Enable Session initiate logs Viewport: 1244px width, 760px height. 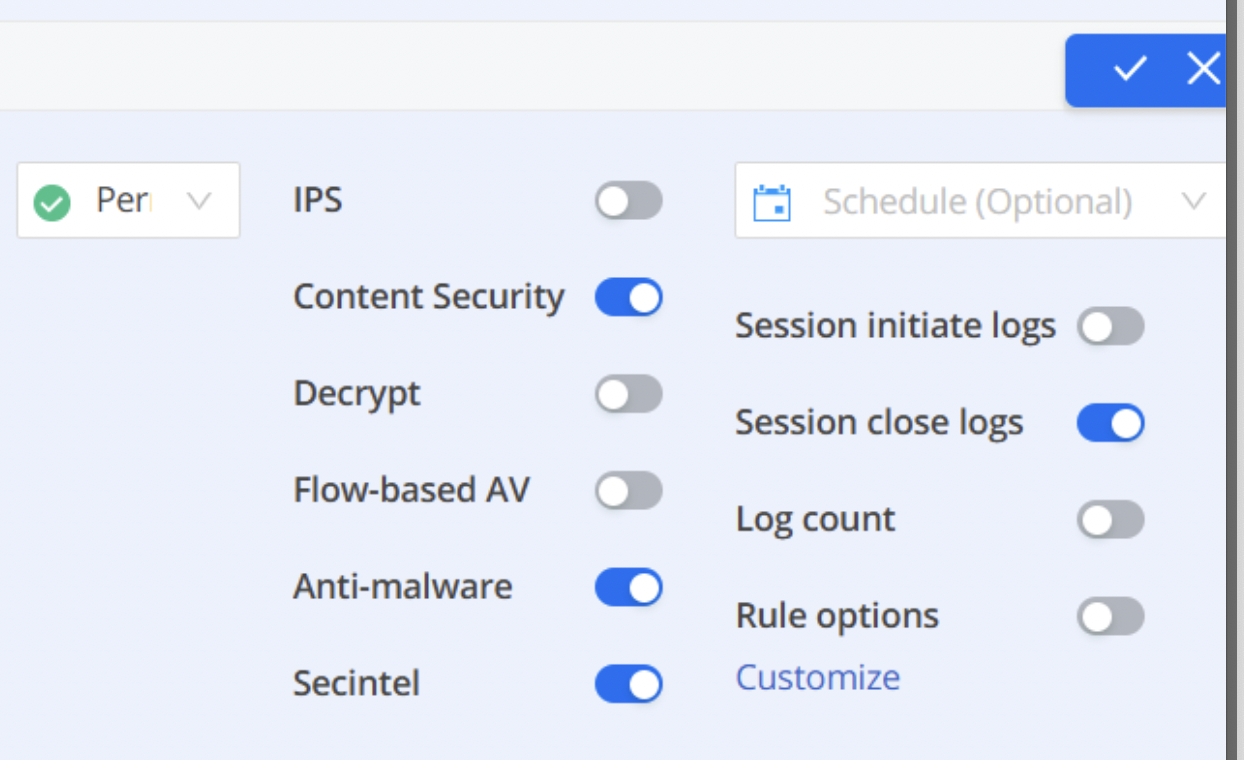click(x=1111, y=327)
